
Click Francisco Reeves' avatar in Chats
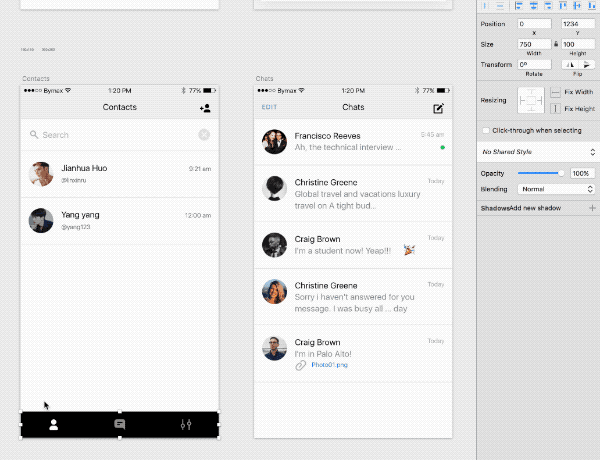coord(274,141)
